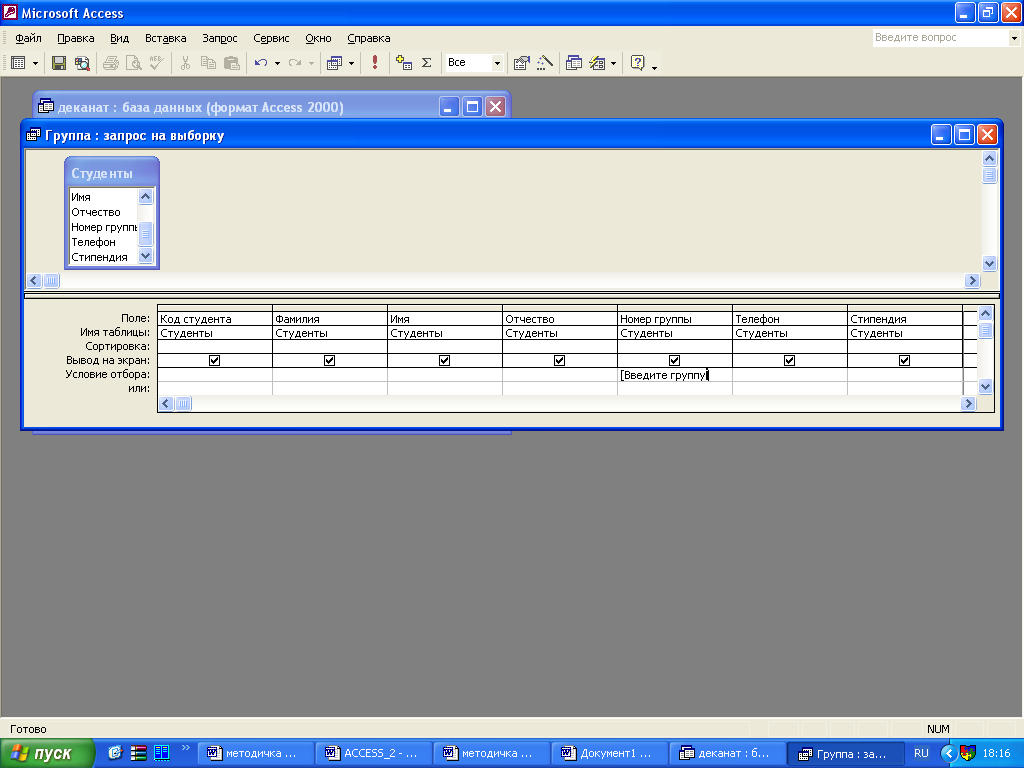Viewport: 1024px width, 768px height.
Task: Open the View type dropdown arrow
Action: [35, 63]
